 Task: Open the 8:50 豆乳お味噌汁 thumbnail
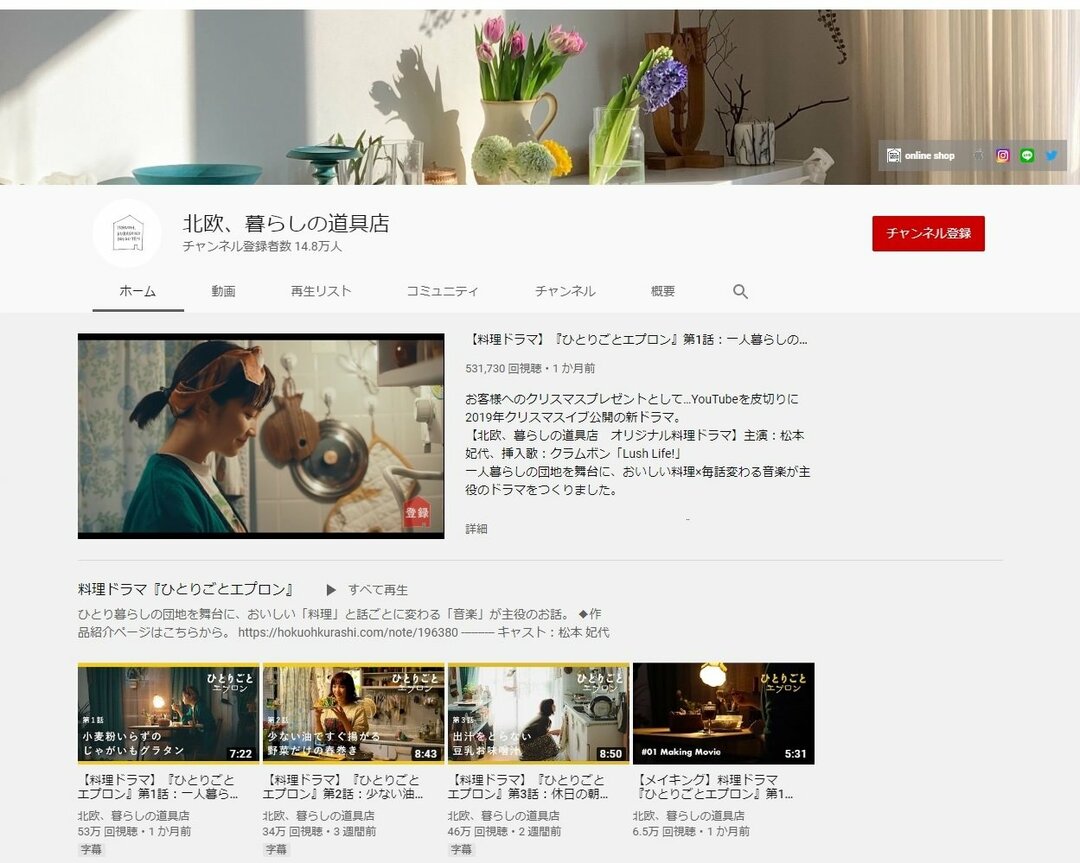[x=539, y=714]
